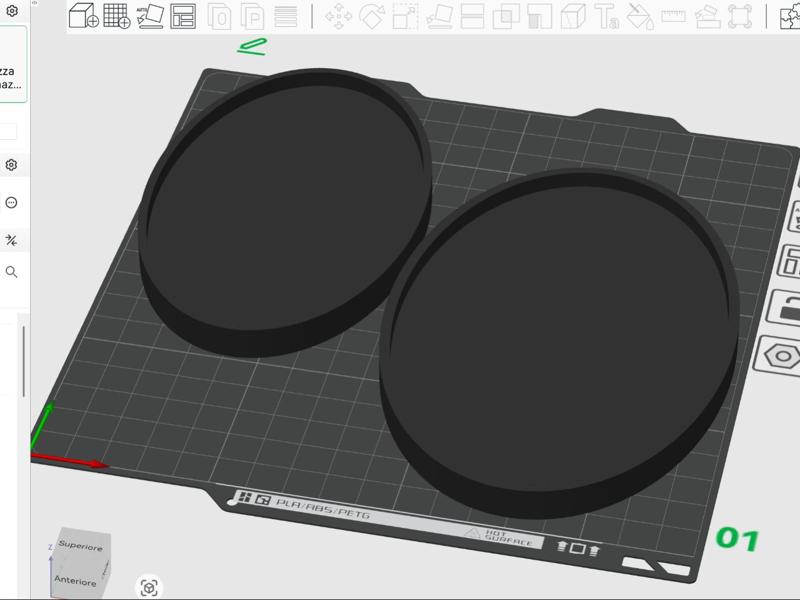
Task: Select the Assemble tool icon
Action: (707, 16)
